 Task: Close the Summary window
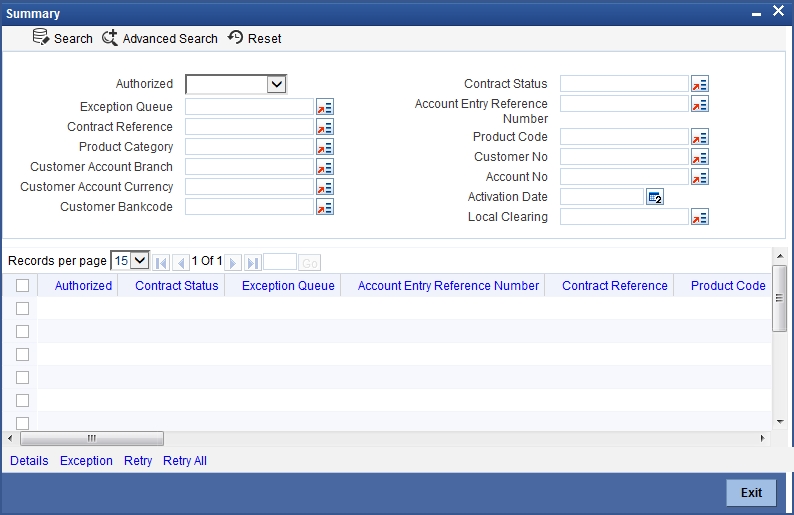[x=778, y=11]
